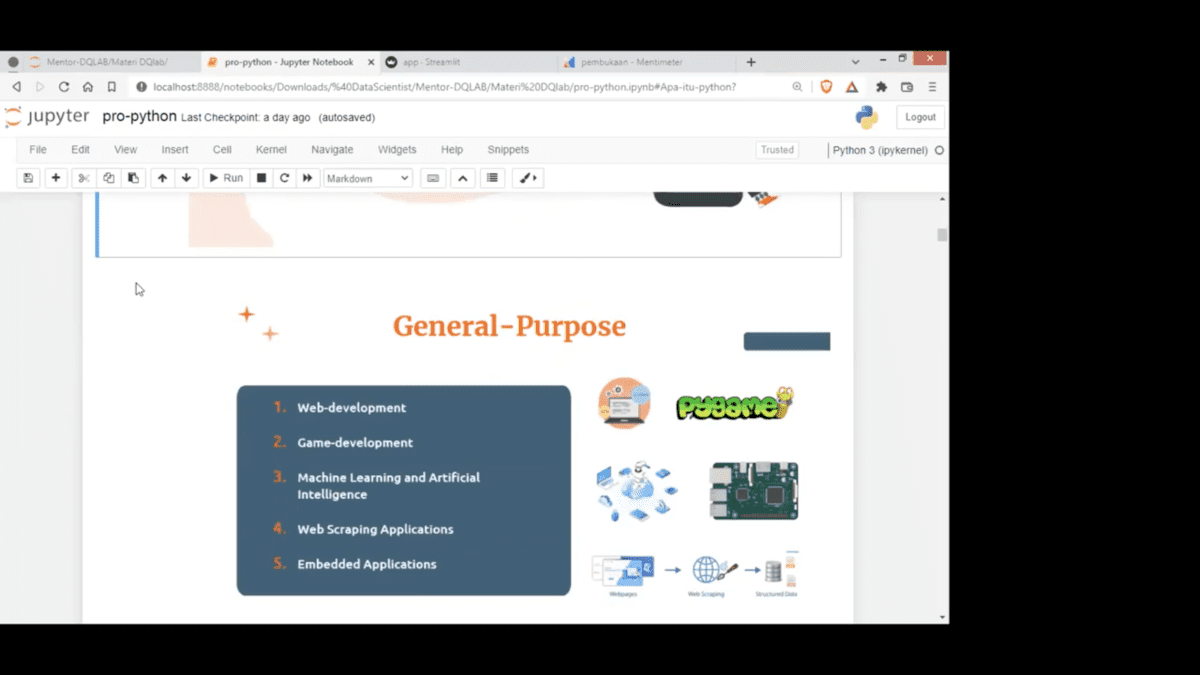Restart the kernel with the circular arrow icon
Screen dimensions: 1200x675
284,178
